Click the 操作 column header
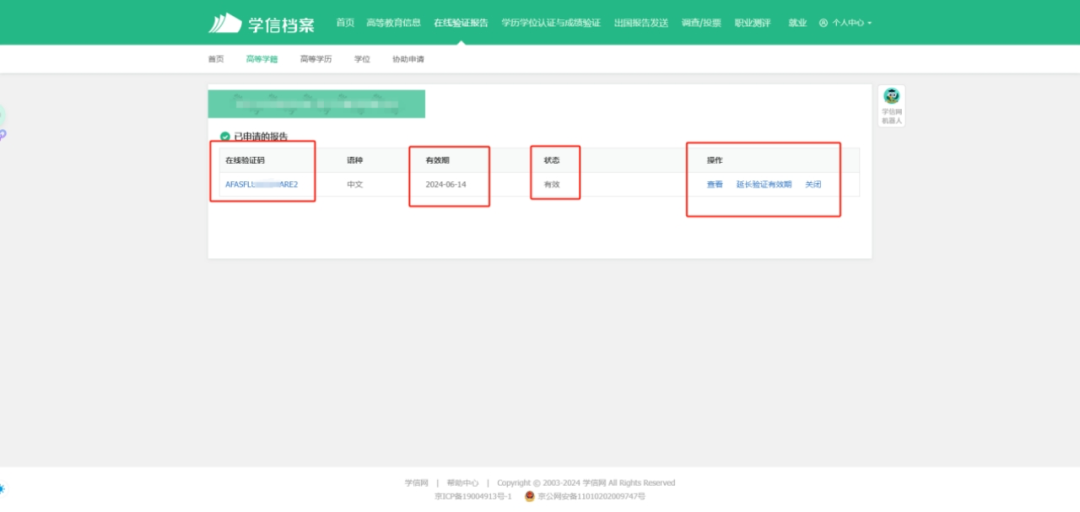Image resolution: width=1080 pixels, height=512 pixels. (715, 161)
